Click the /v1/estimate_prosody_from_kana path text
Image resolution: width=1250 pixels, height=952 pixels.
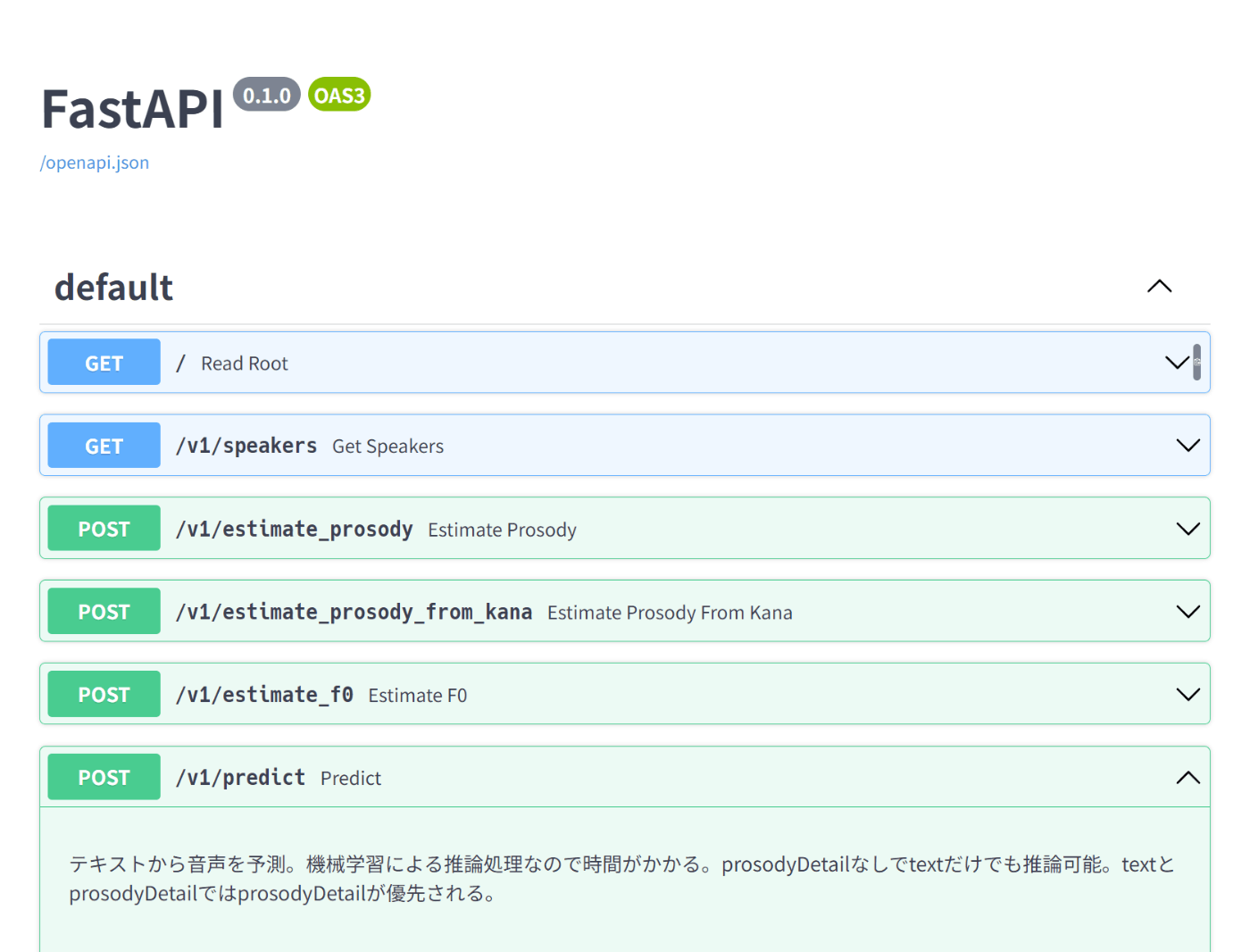pyautogui.click(x=354, y=612)
